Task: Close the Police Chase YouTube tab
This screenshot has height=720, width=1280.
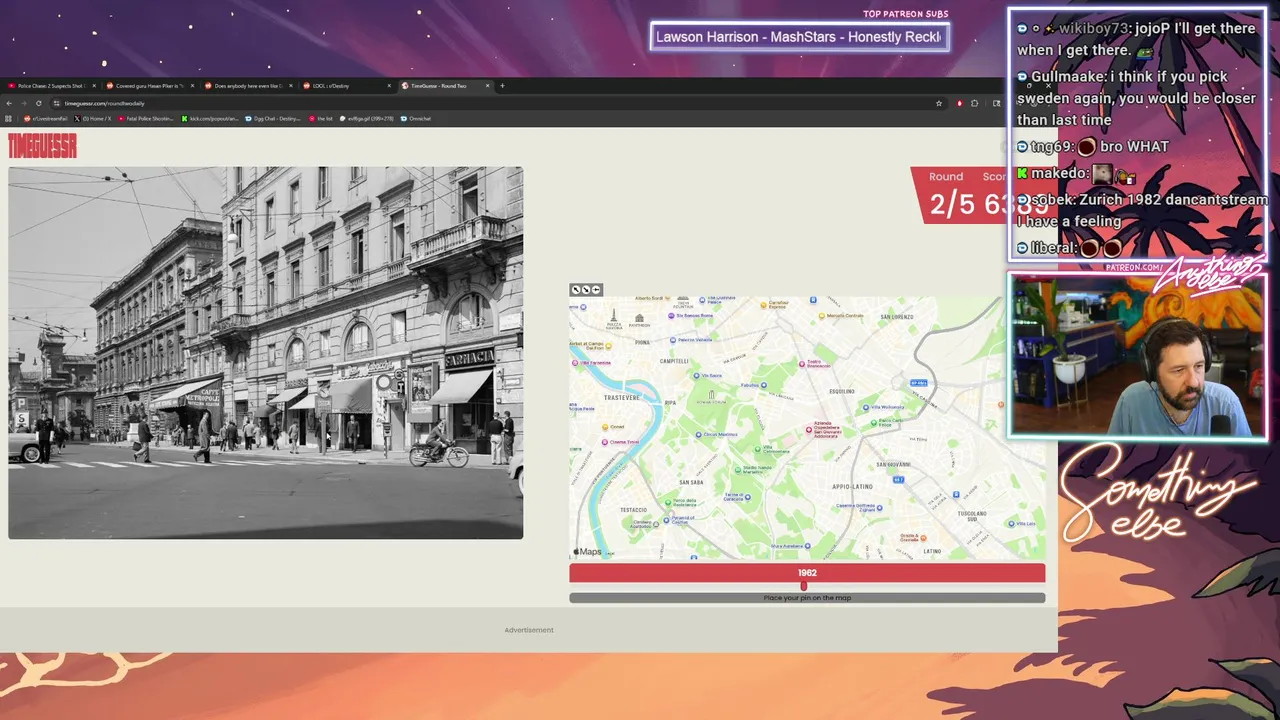Action: click(x=93, y=86)
